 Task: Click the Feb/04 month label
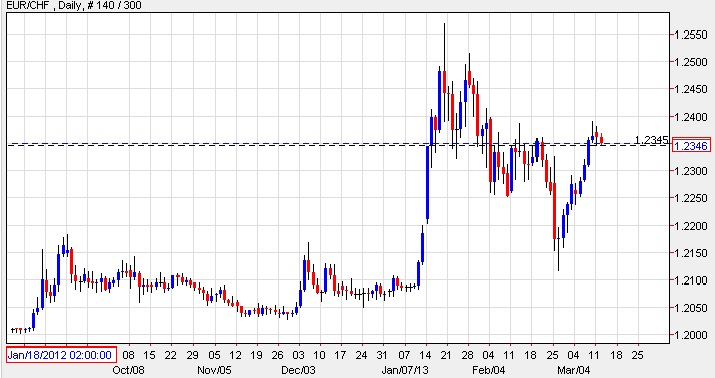point(489,370)
